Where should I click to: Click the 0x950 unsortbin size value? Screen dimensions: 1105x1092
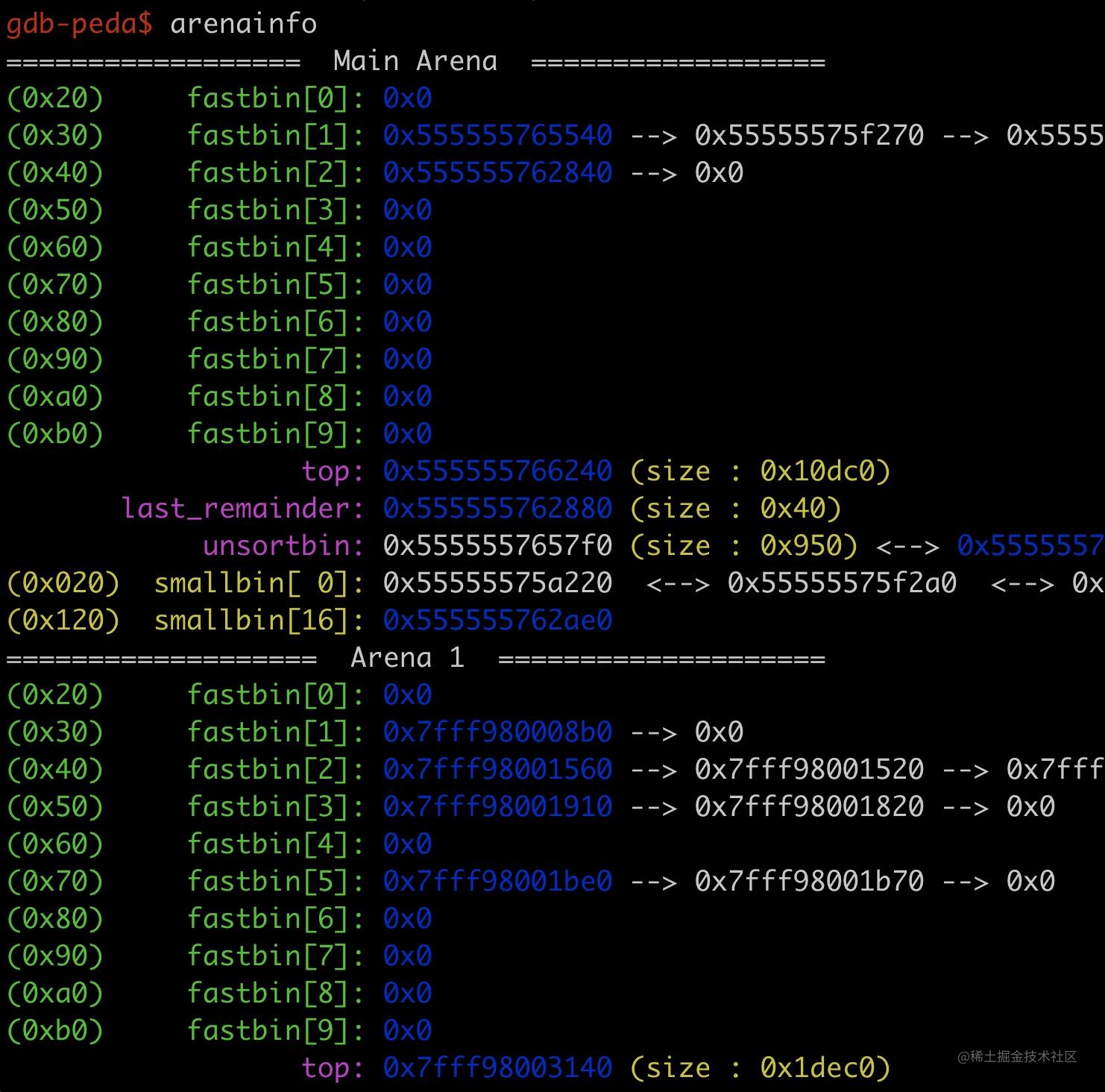pos(801,546)
